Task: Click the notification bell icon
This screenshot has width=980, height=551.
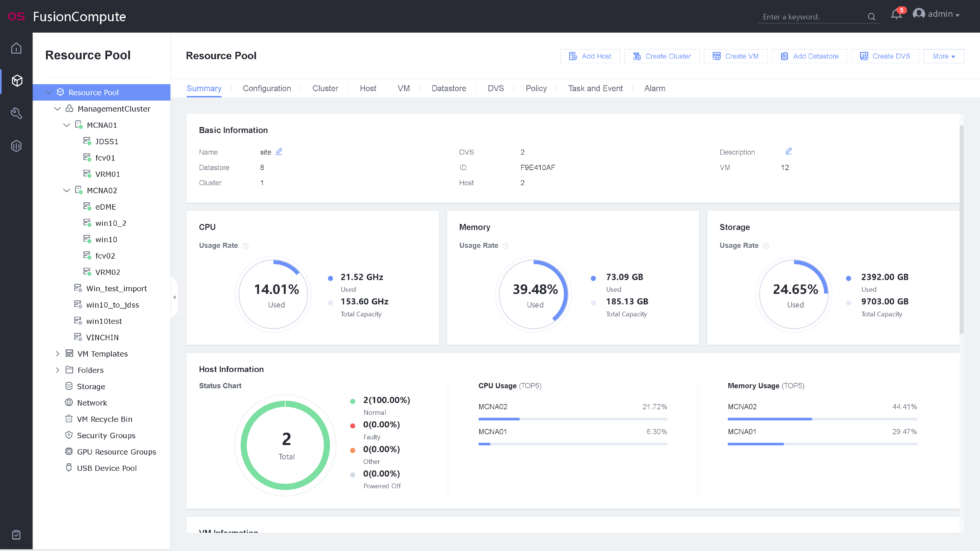Action: tap(896, 15)
